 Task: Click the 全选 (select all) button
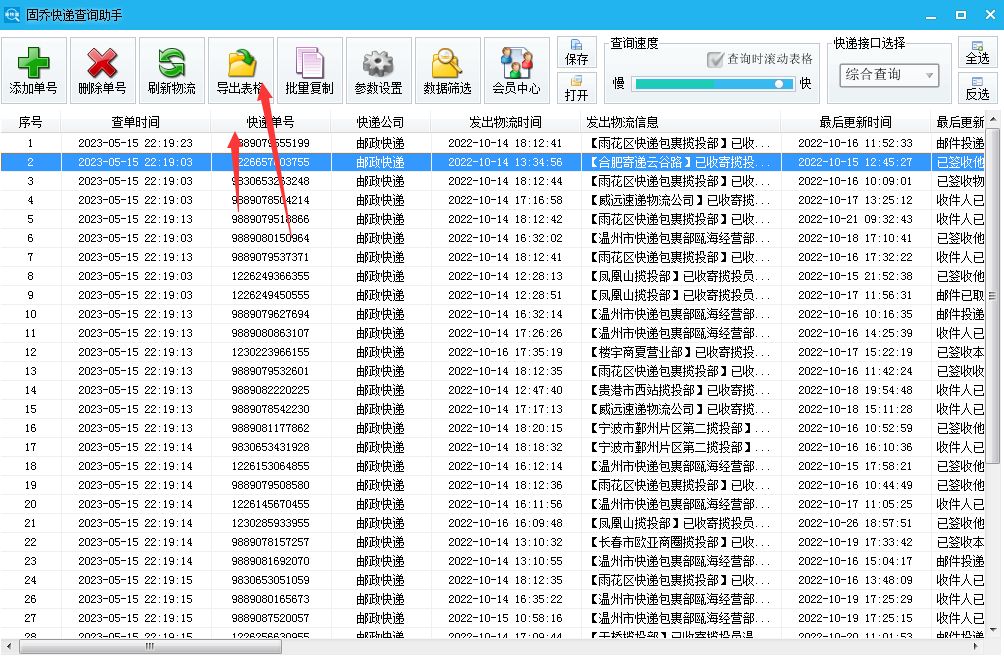[977, 53]
